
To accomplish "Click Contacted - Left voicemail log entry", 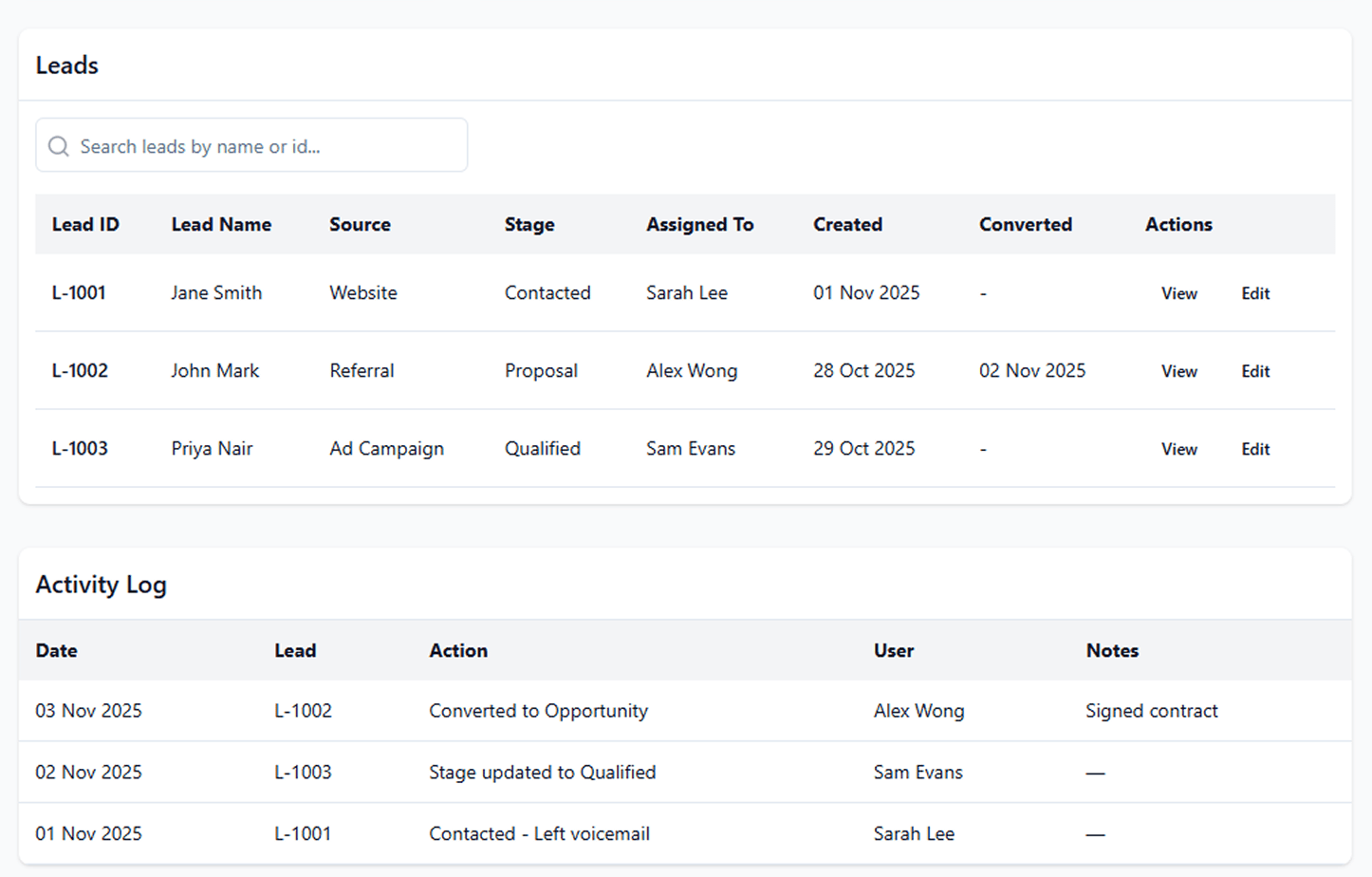I will (x=539, y=833).
